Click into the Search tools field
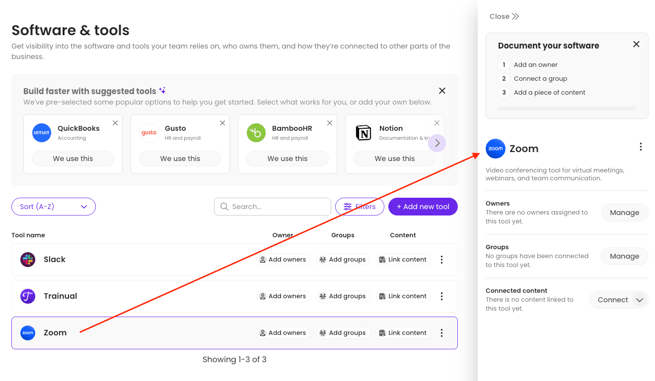The image size is (655, 381). pyautogui.click(x=272, y=206)
